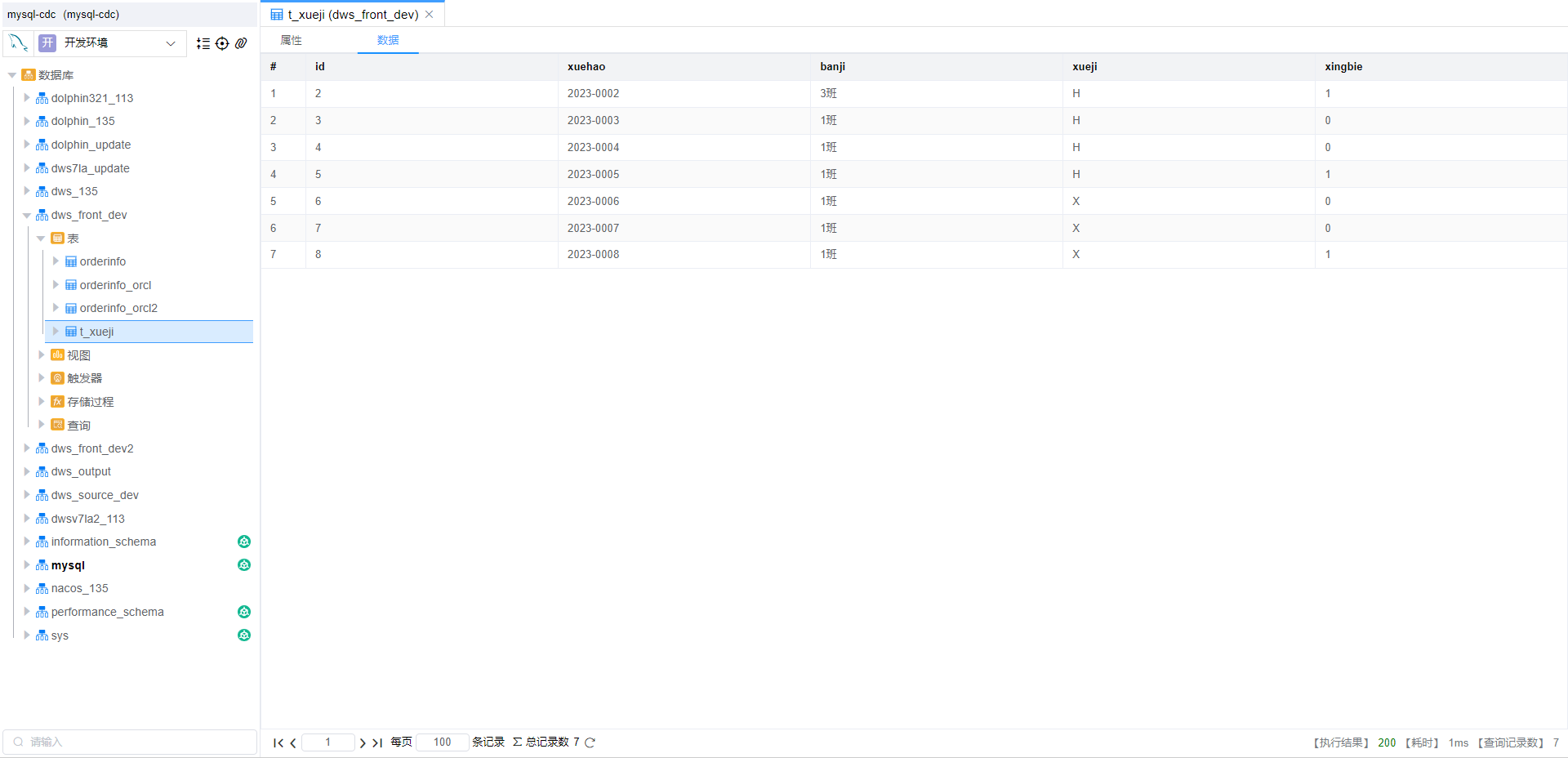1568x758 pixels.
Task: Select the 数据 data tab
Action: [388, 40]
